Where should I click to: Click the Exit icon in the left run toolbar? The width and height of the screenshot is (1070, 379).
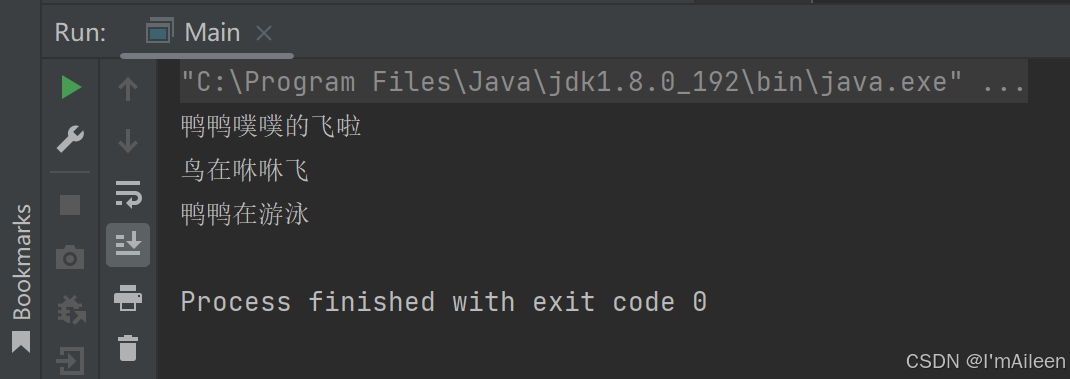pyautogui.click(x=70, y=362)
